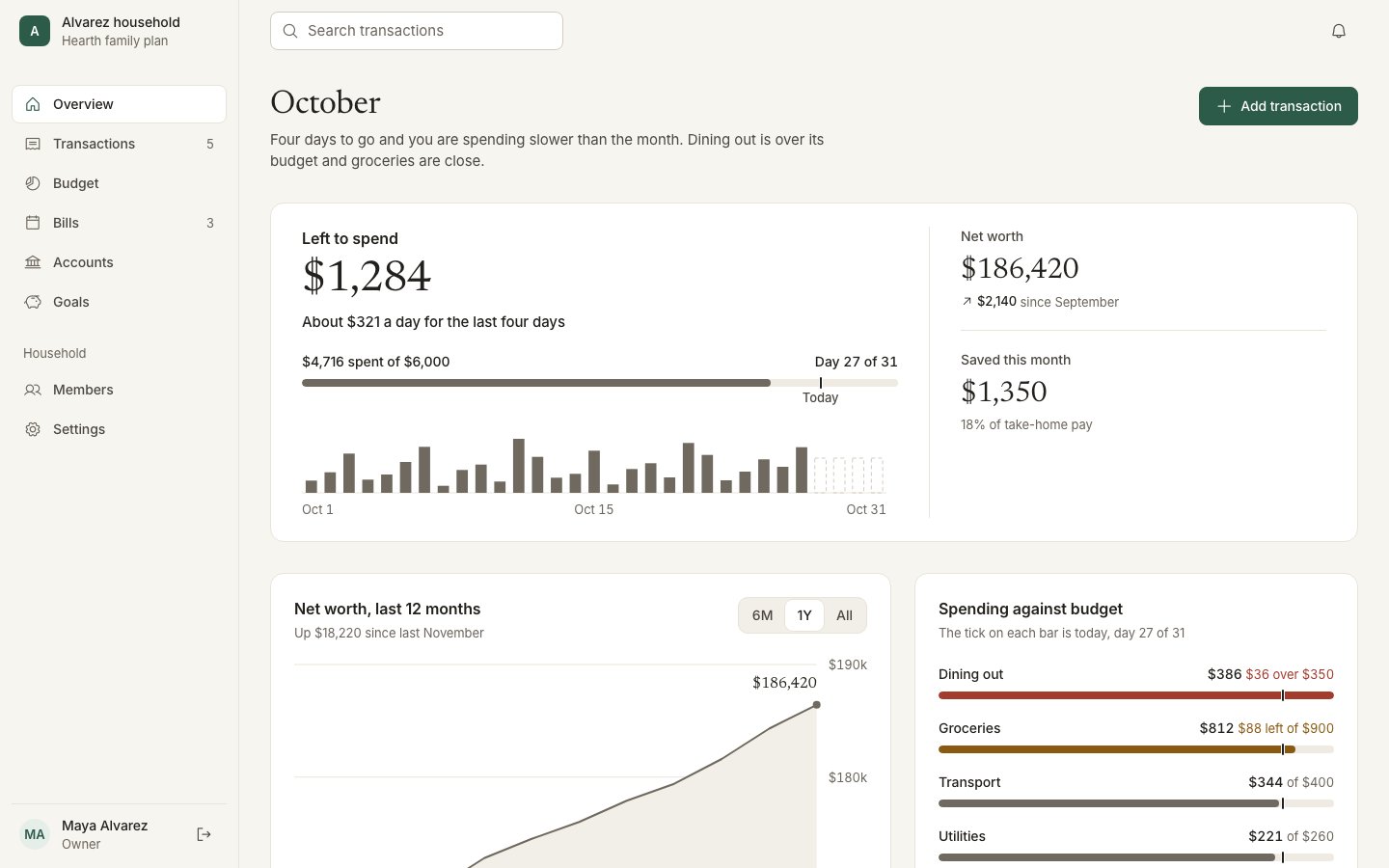Click the Settings gear icon
The width and height of the screenshot is (1389, 868).
coord(33,429)
